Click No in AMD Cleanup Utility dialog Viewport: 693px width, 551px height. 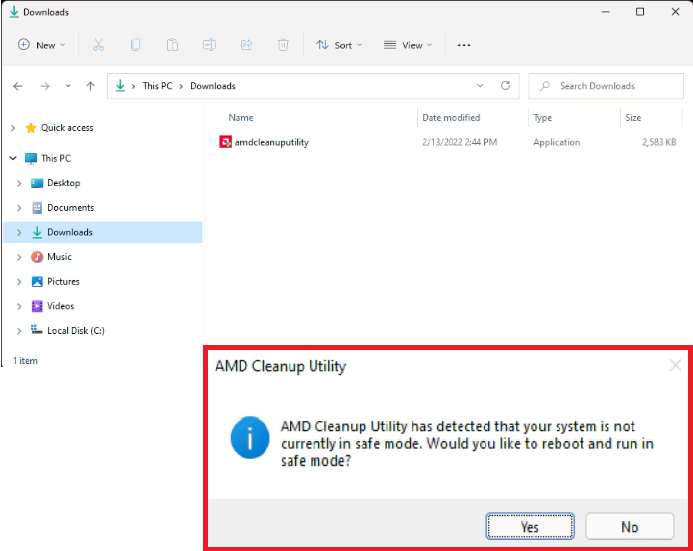(629, 526)
